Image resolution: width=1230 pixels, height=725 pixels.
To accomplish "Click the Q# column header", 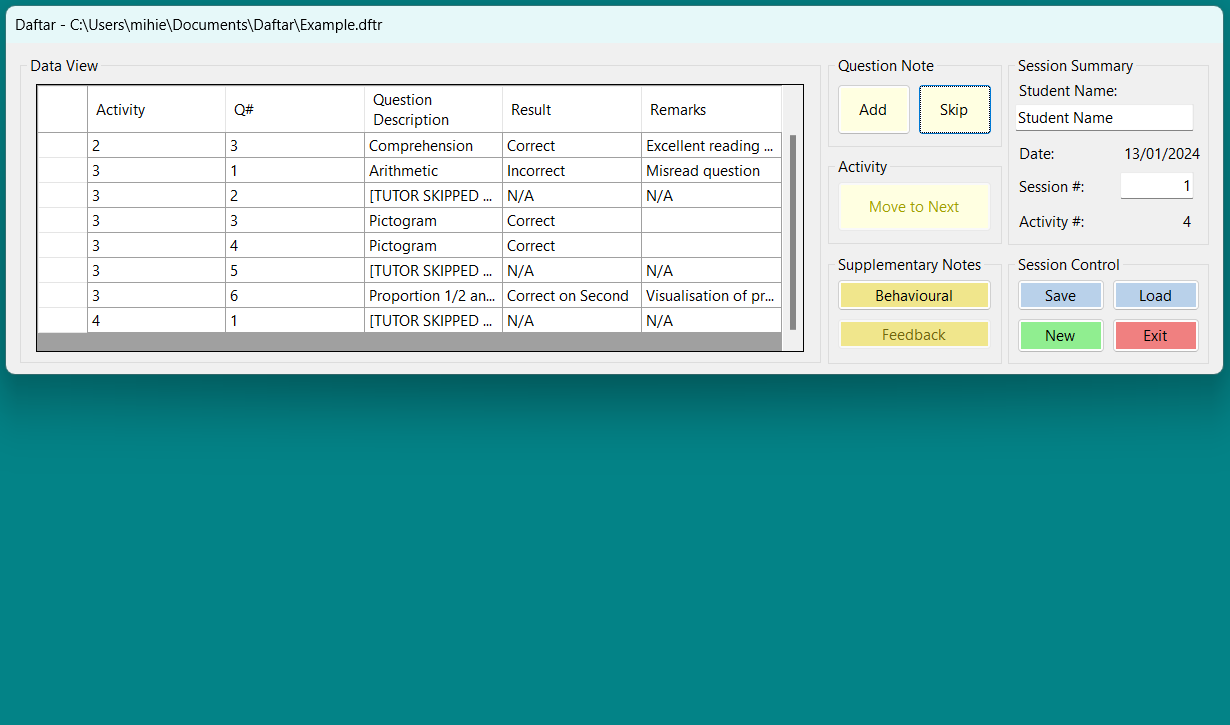I will [x=295, y=110].
